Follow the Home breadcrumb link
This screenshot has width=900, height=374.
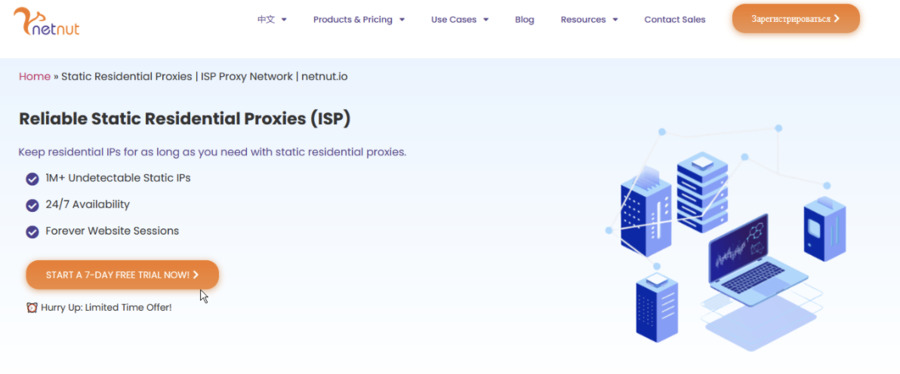pyautogui.click(x=34, y=76)
